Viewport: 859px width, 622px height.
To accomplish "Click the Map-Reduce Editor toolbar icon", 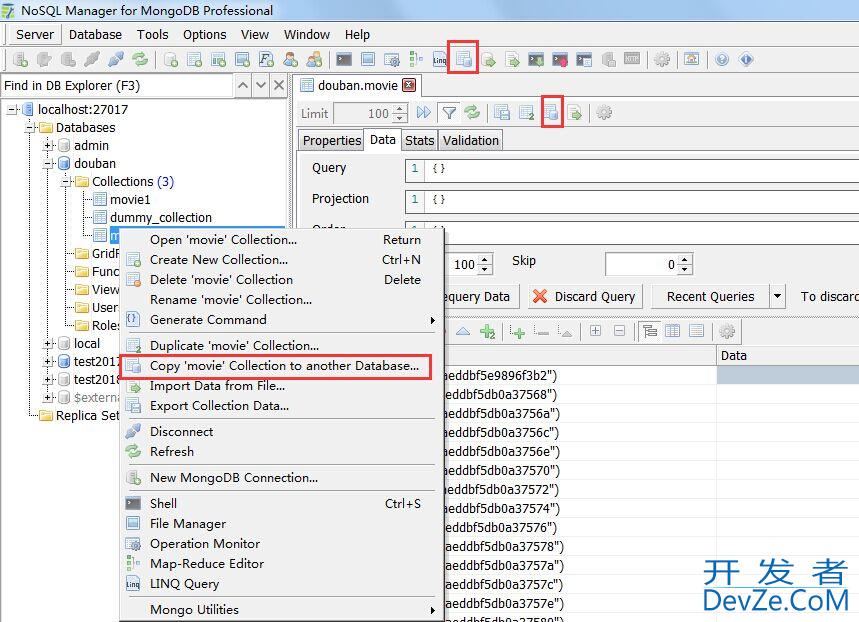I will (x=416, y=59).
